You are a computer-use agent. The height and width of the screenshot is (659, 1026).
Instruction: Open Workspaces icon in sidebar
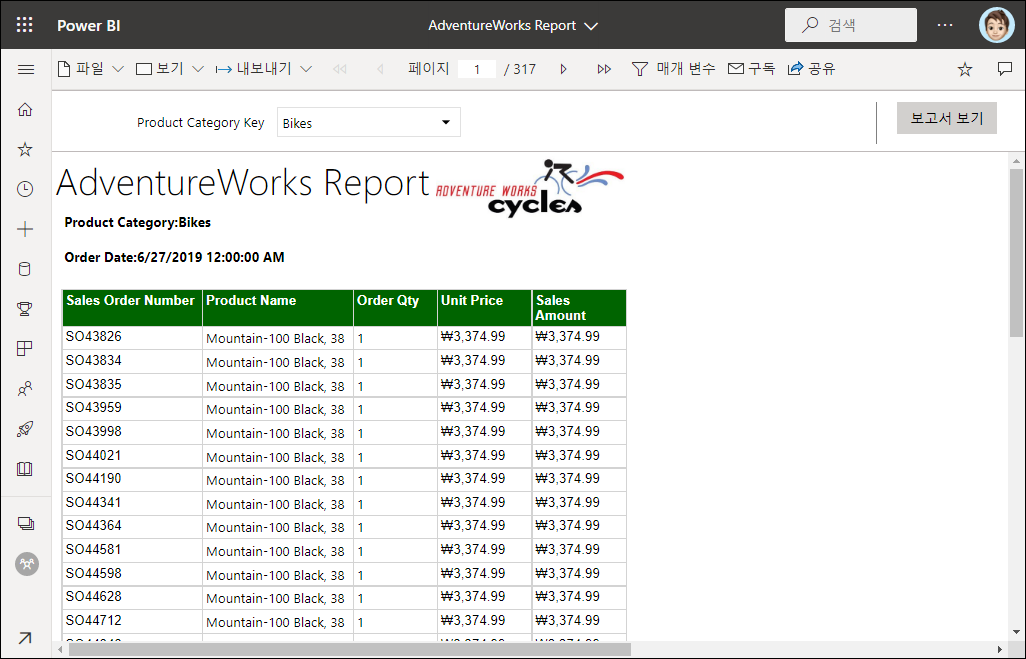[x=26, y=524]
